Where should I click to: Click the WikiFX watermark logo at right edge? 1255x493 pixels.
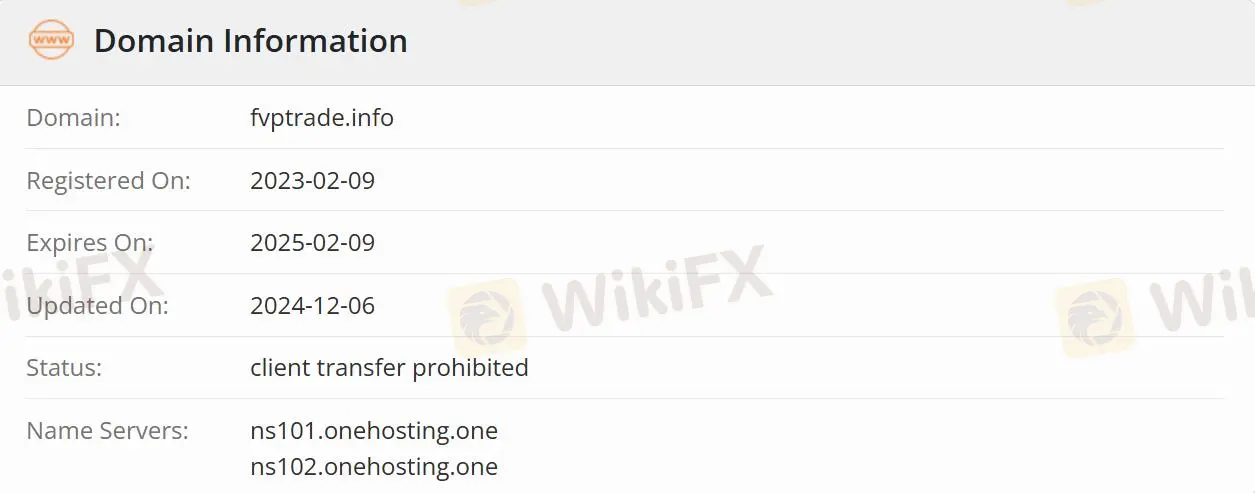(1094, 318)
